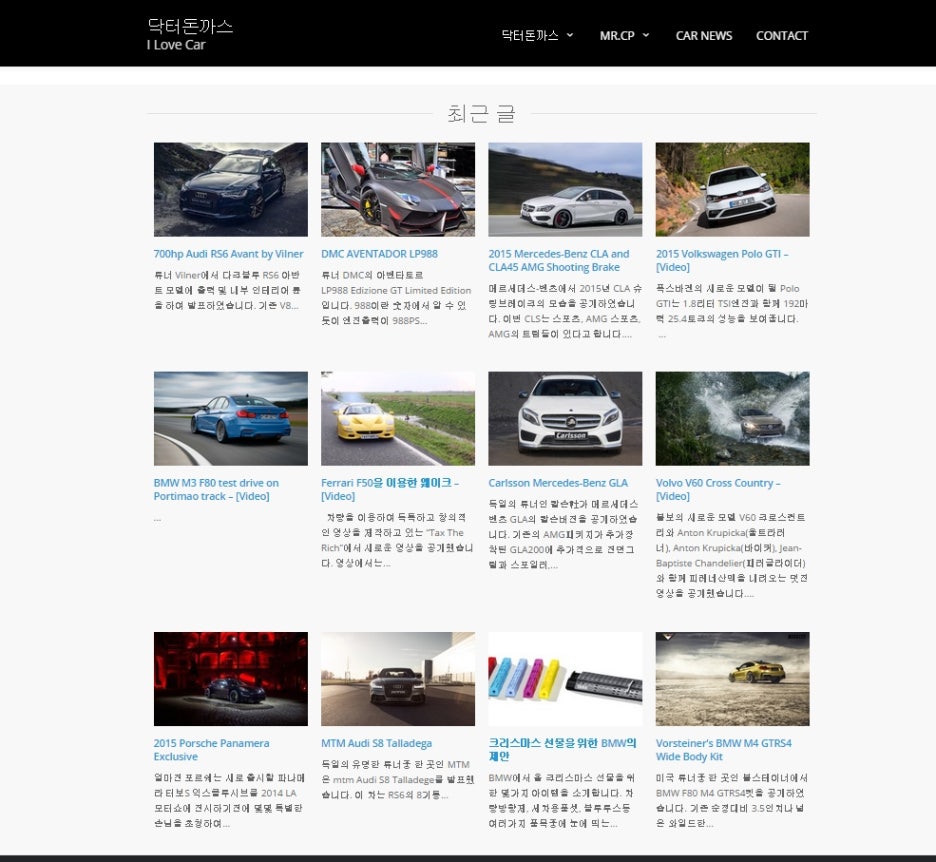Click the Volvo V60 water splash thumbnail
This screenshot has width=936, height=862.
point(732,418)
